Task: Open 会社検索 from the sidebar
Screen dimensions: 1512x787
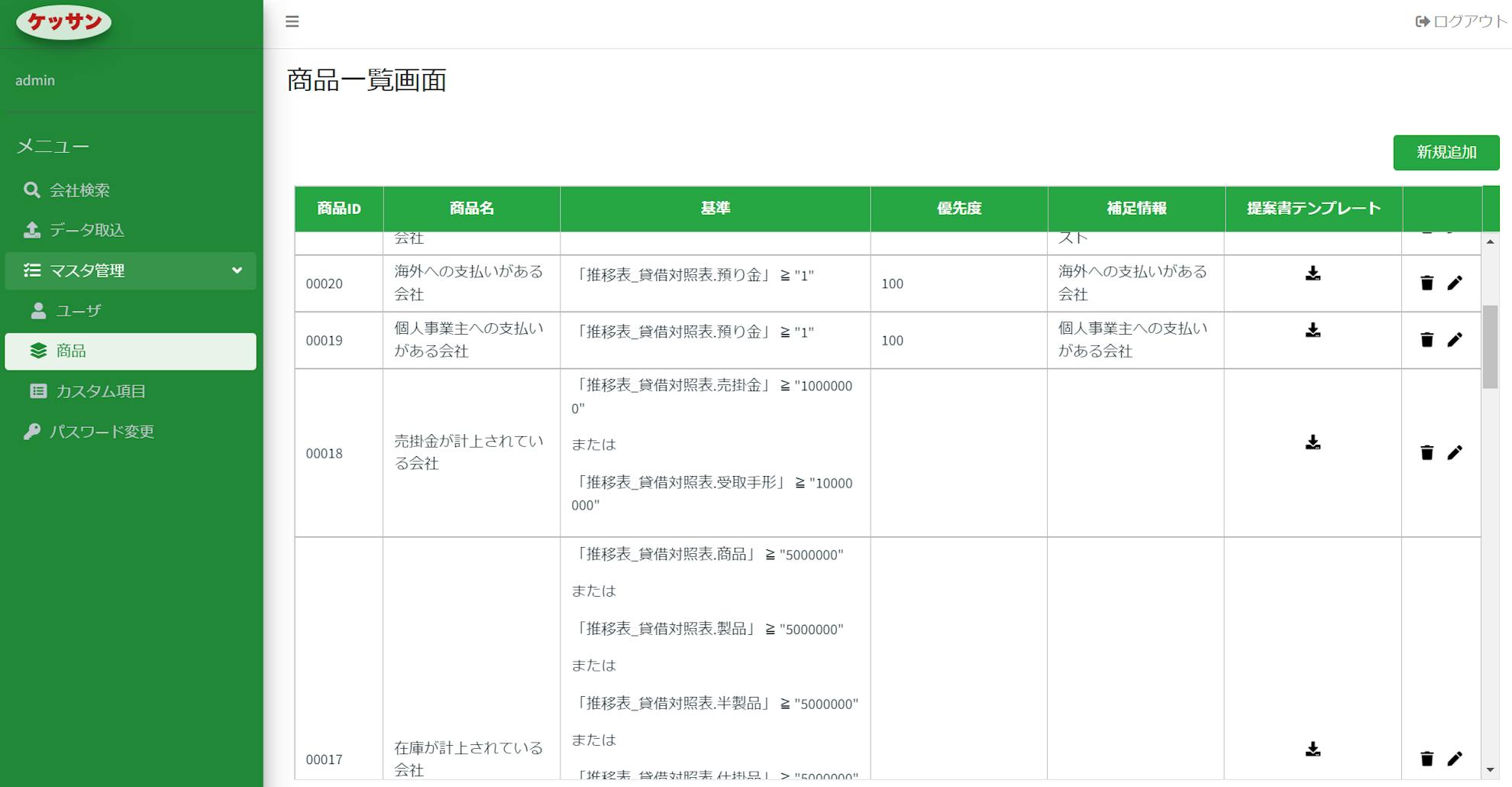Action: point(79,190)
